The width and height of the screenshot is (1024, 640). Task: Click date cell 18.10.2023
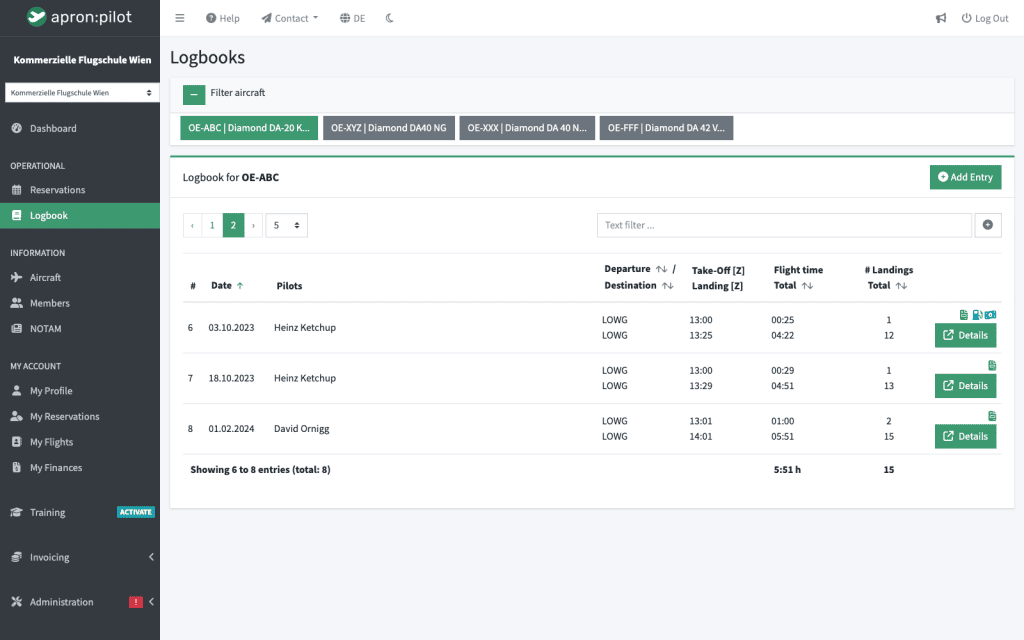231,378
